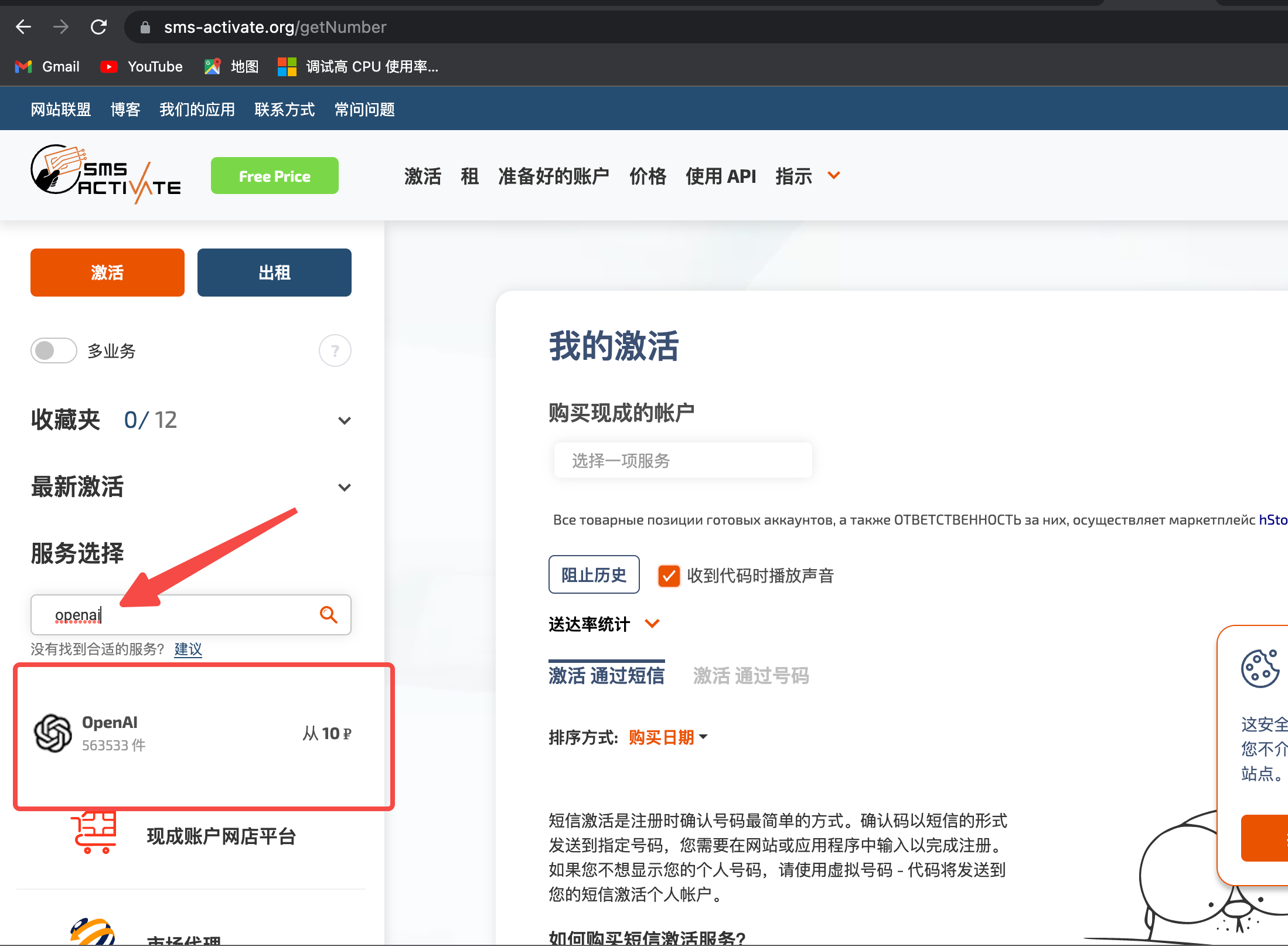Open the 我们的应用 top link
Image resolution: width=1288 pixels, height=946 pixels.
197,110
